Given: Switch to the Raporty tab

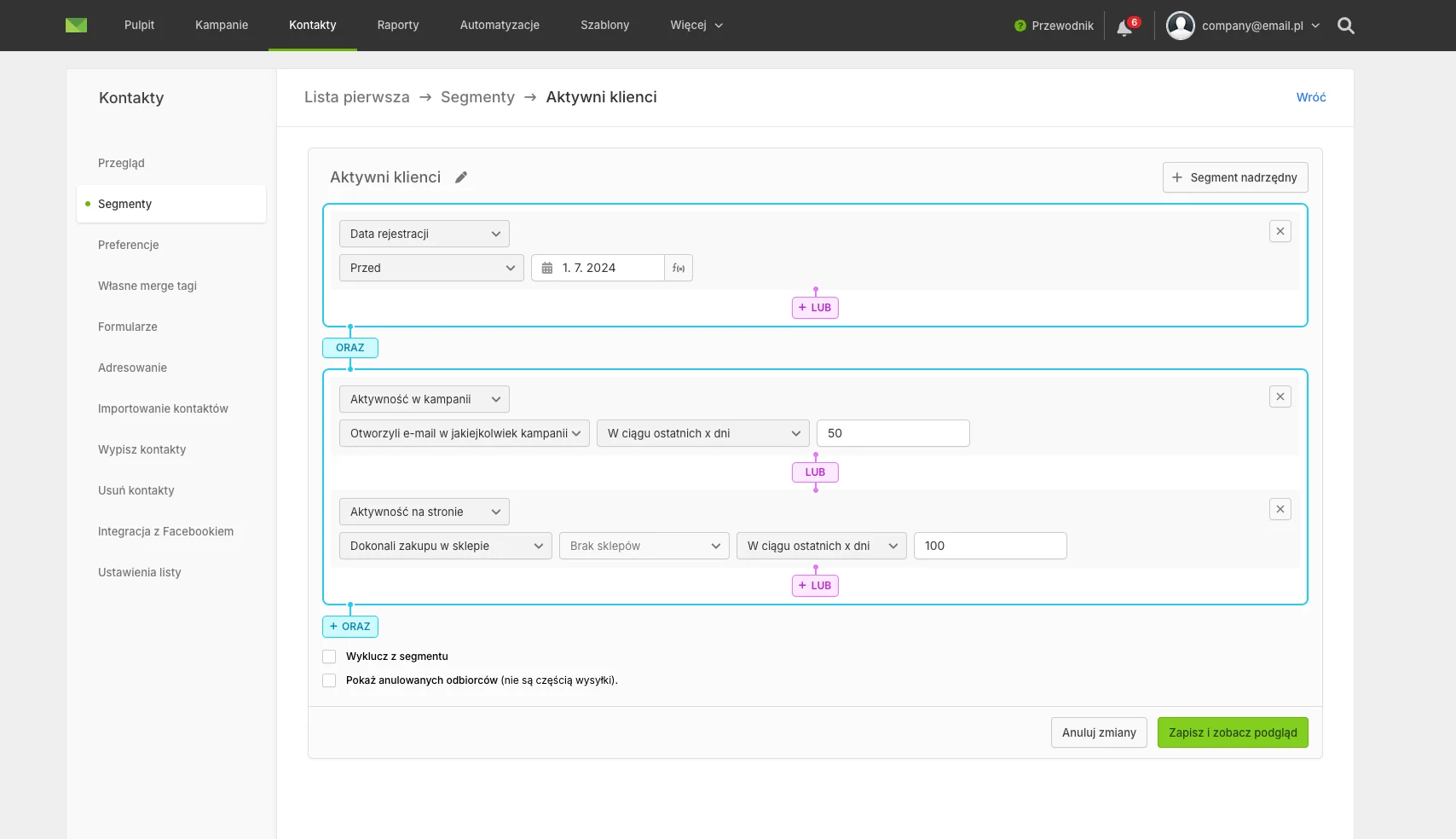Looking at the screenshot, I should (x=398, y=26).
